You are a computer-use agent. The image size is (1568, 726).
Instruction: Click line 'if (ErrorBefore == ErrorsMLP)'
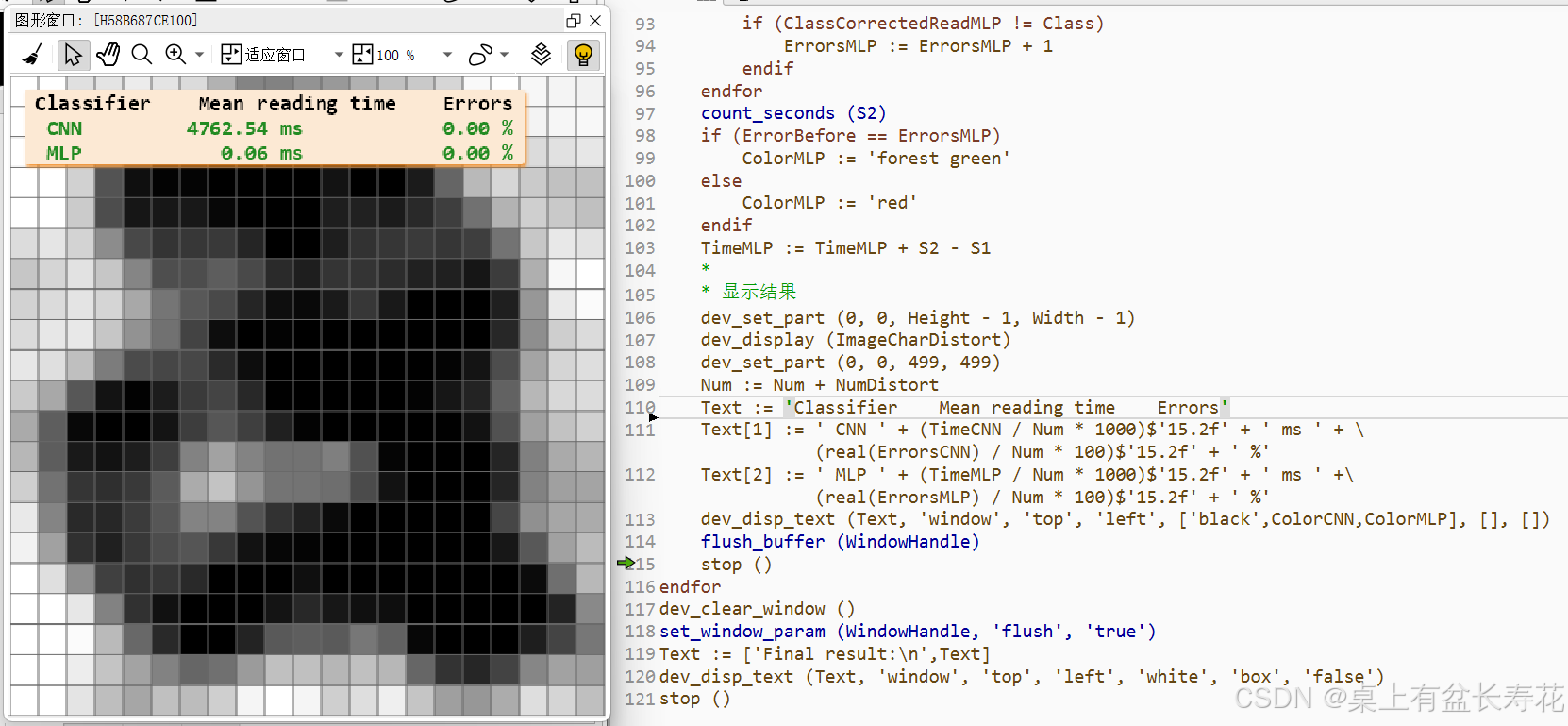(x=850, y=136)
